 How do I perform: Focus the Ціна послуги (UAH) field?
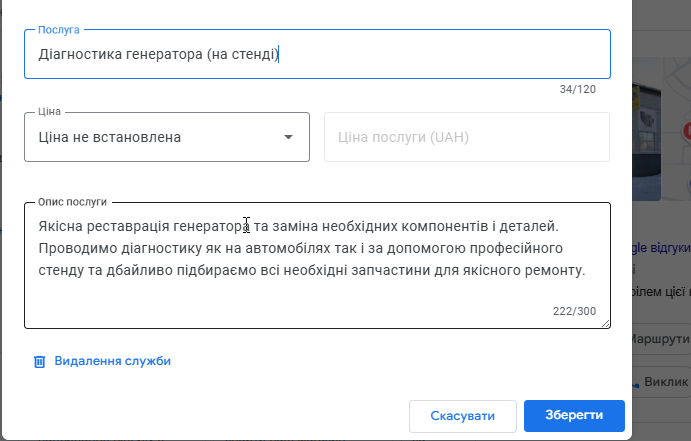pyautogui.click(x=466, y=137)
